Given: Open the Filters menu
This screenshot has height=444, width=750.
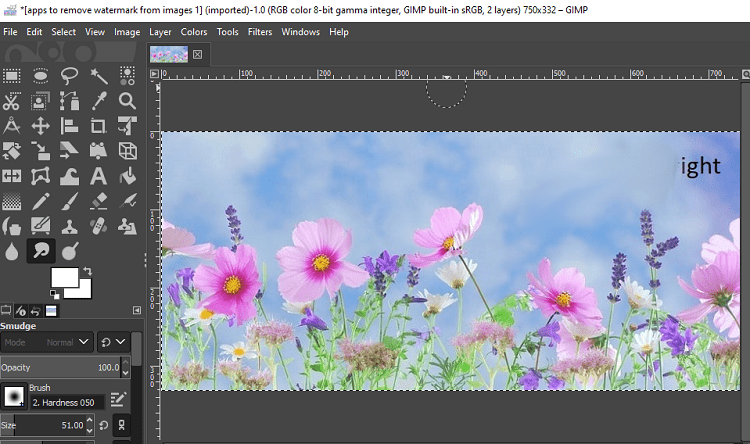Looking at the screenshot, I should [260, 32].
